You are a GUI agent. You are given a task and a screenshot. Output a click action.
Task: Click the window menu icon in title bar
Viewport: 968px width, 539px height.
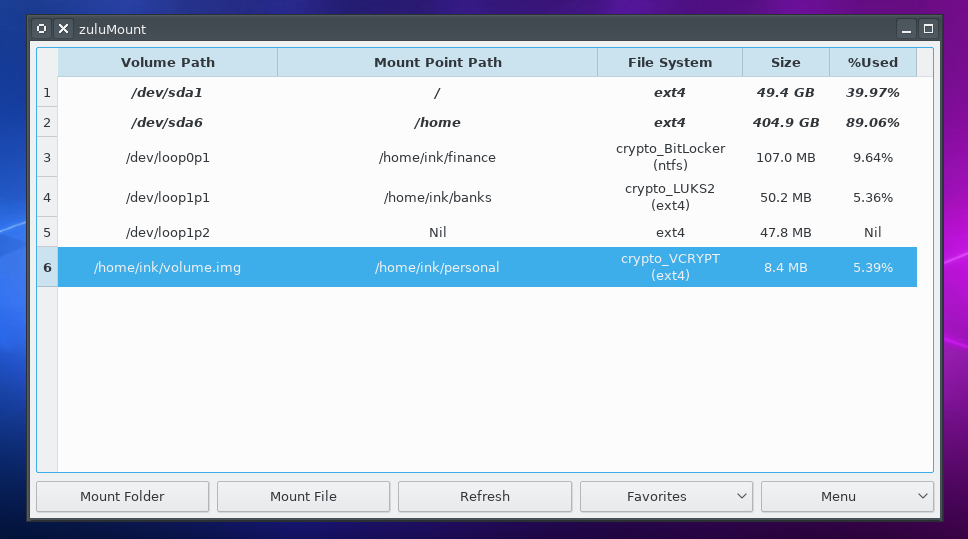41,29
